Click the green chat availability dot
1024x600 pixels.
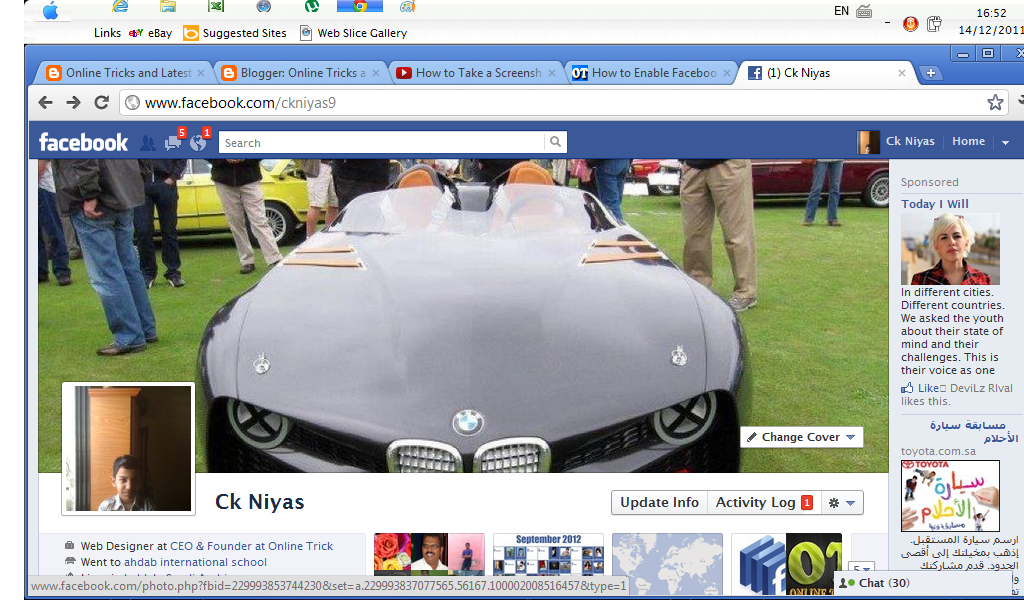852,582
